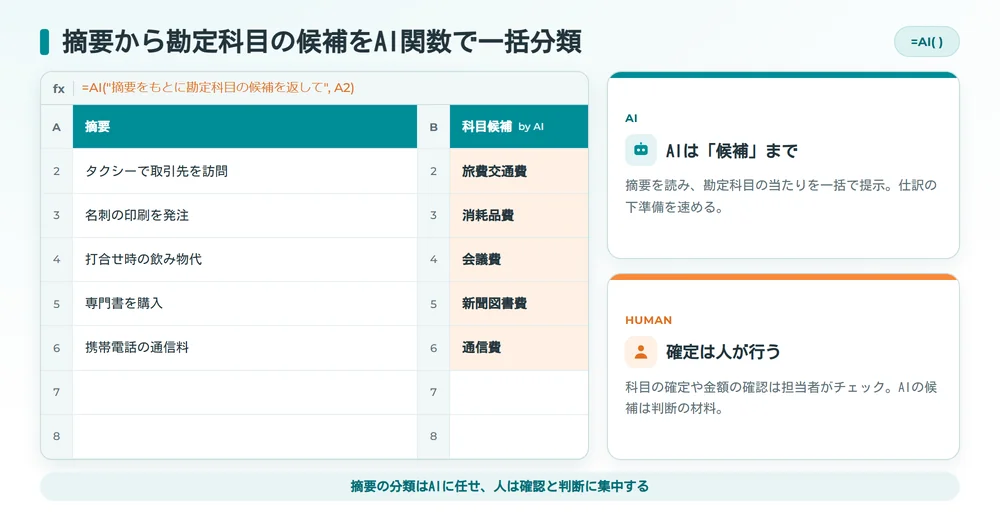1000x523 pixels.
Task: Click the slide title 摘要から勘定科目の候補
Action: point(321,42)
